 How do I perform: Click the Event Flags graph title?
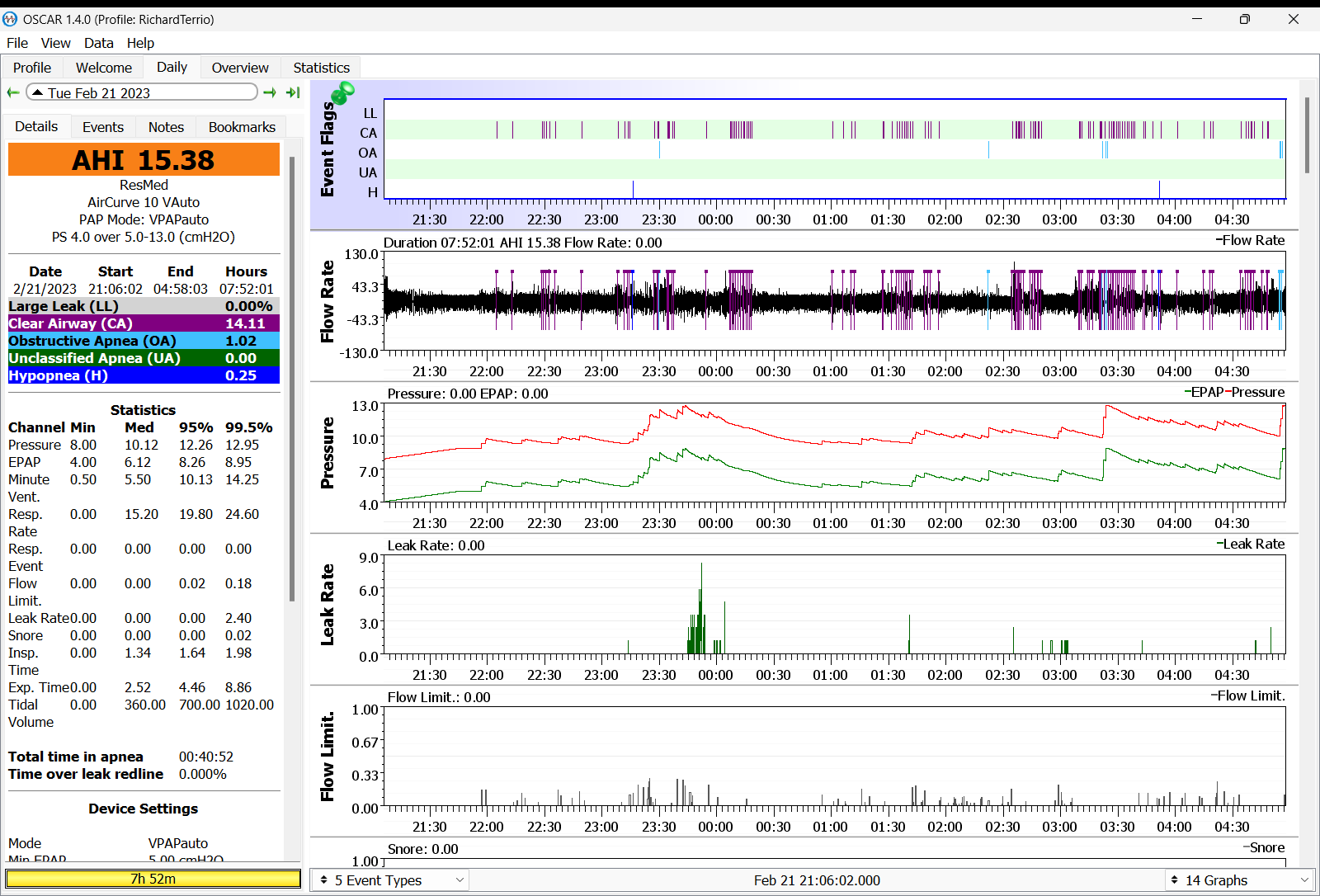point(328,149)
